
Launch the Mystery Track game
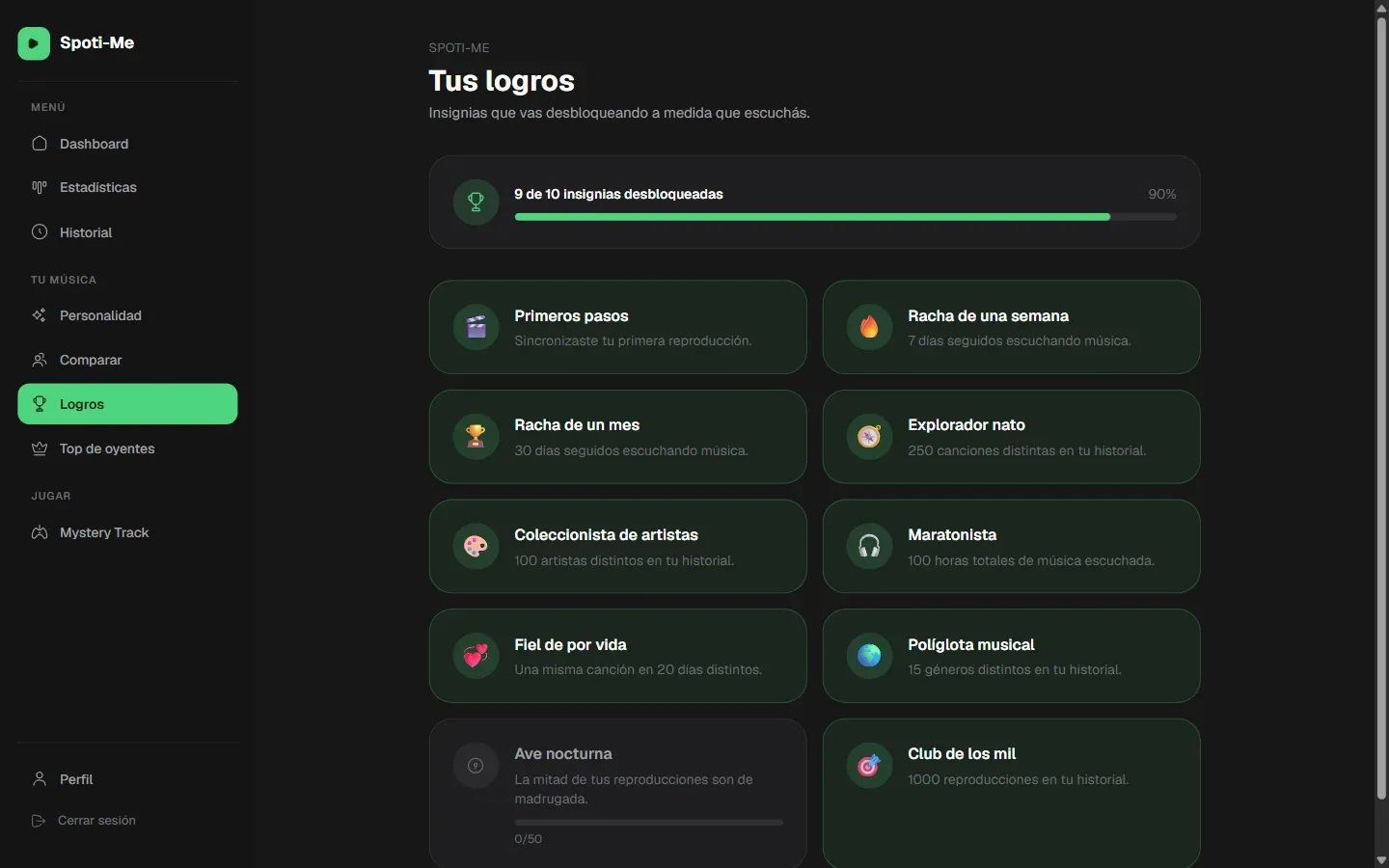pos(127,532)
